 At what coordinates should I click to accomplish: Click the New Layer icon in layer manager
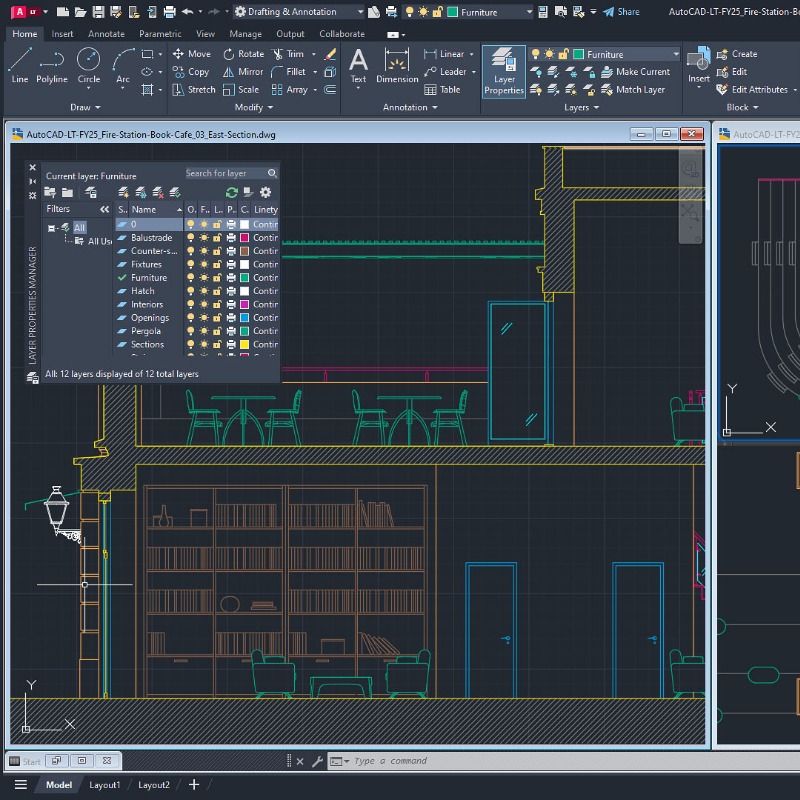123,192
